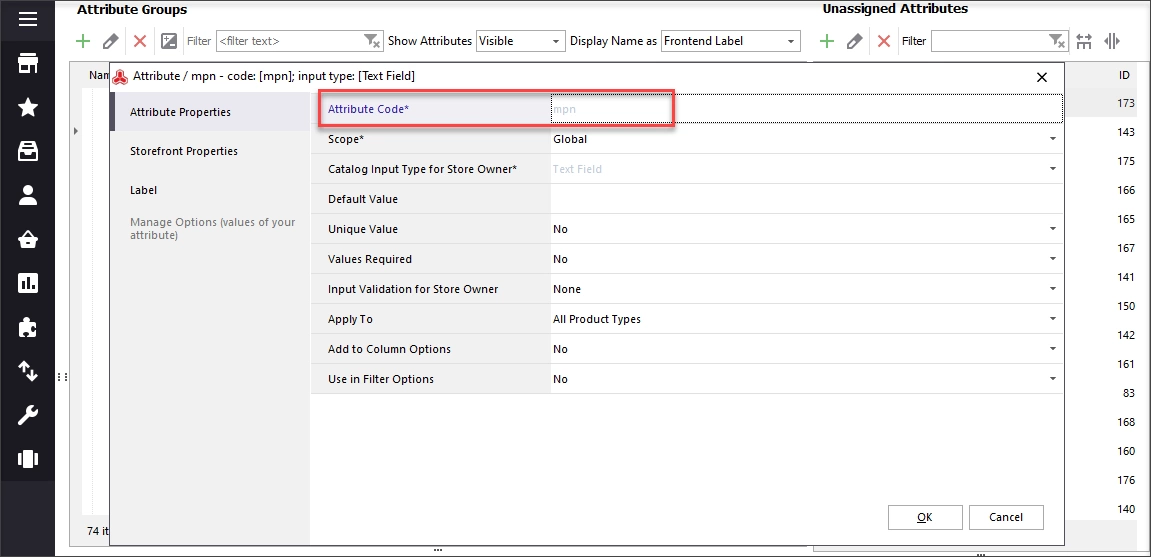Add new attribute group with green plus
Screen dimensions: 1151x557
point(83,41)
